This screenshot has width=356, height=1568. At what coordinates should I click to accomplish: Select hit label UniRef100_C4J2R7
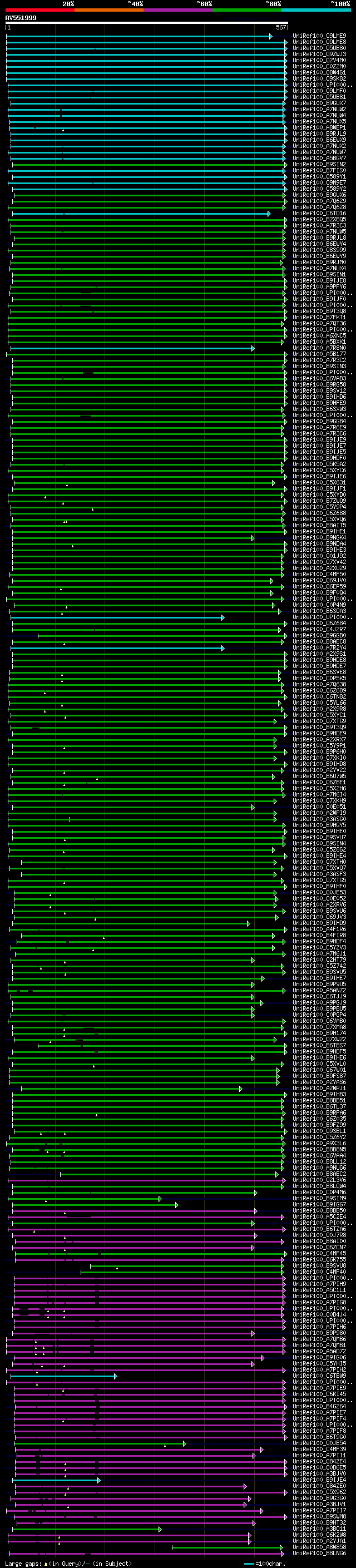(x=319, y=630)
